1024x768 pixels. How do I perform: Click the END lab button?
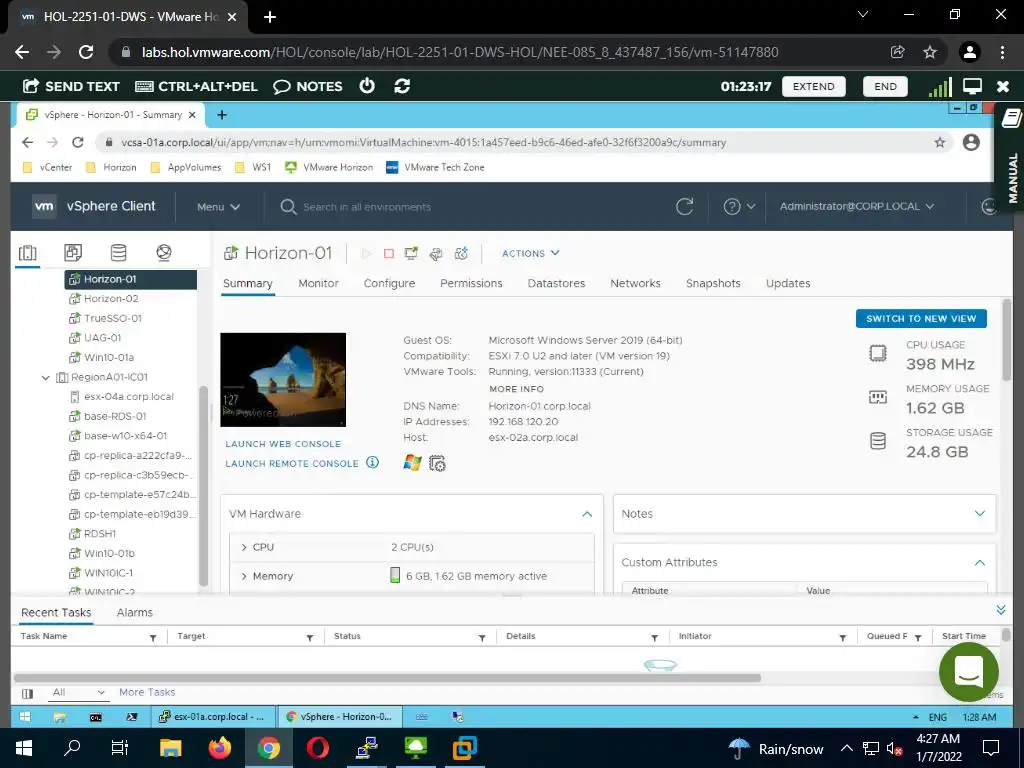(x=885, y=86)
